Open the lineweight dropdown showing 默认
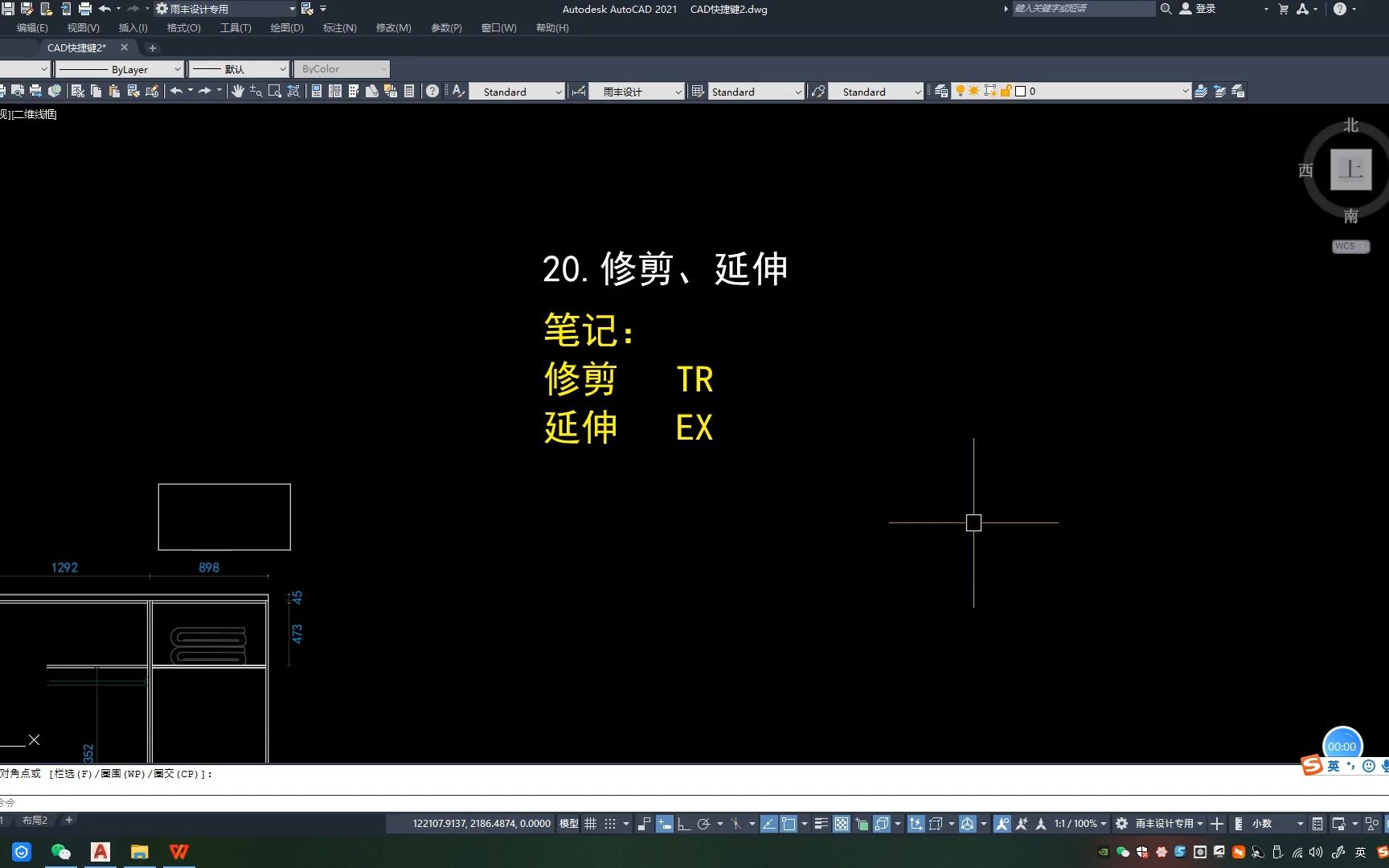1389x868 pixels. pyautogui.click(x=237, y=69)
